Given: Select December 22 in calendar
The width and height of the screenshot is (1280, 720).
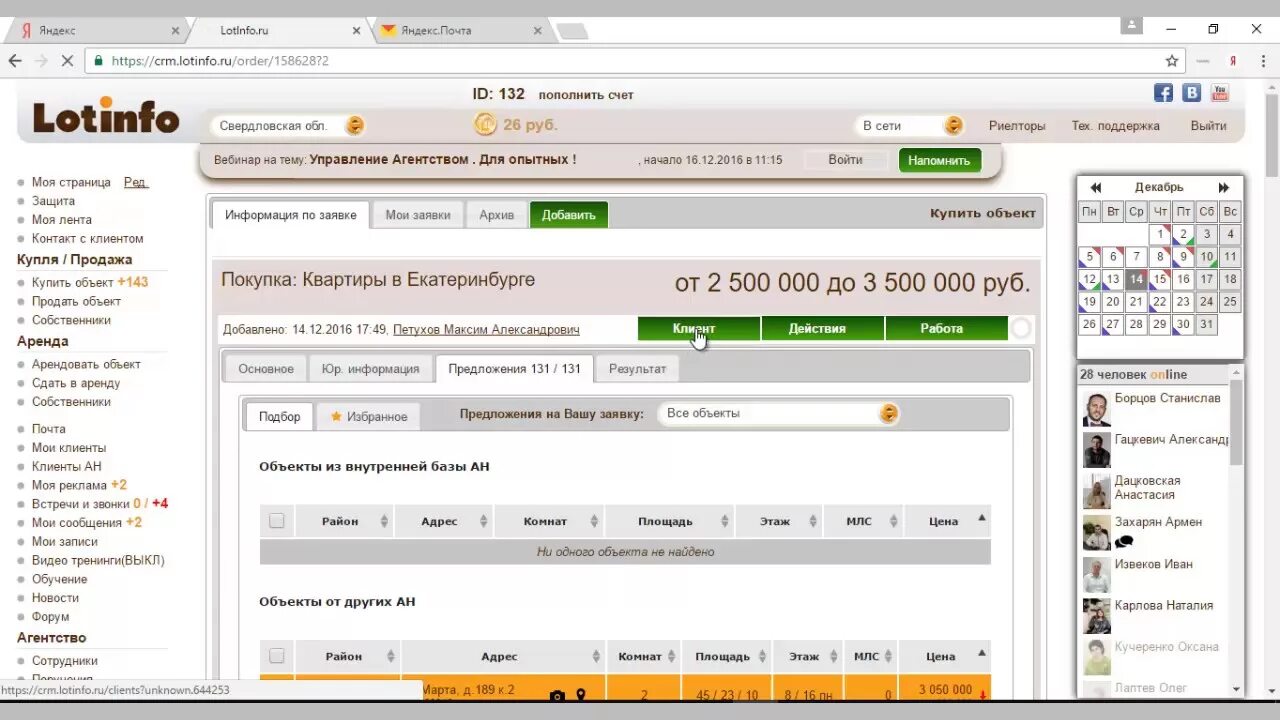Looking at the screenshot, I should pos(1159,302).
